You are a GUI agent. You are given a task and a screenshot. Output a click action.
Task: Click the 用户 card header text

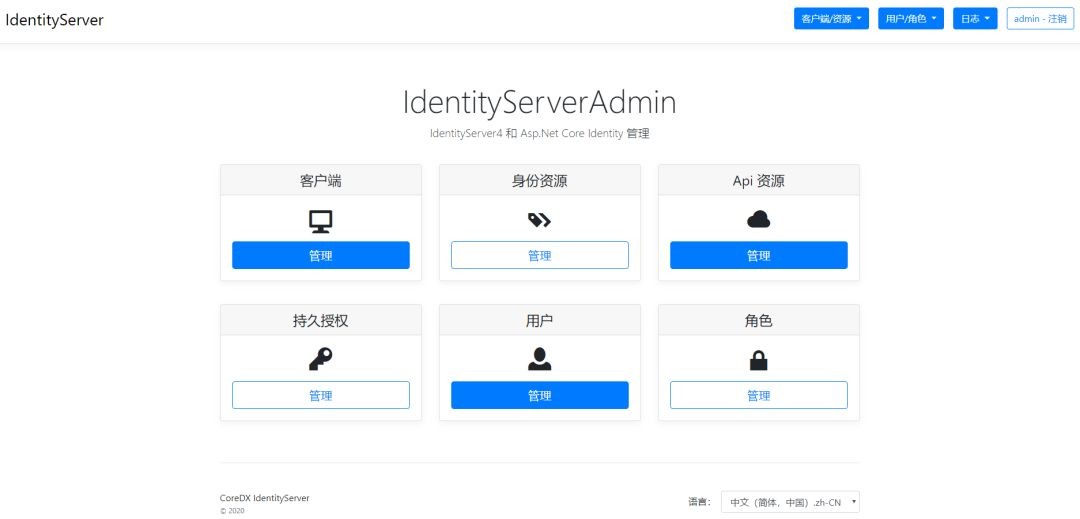pos(539,321)
